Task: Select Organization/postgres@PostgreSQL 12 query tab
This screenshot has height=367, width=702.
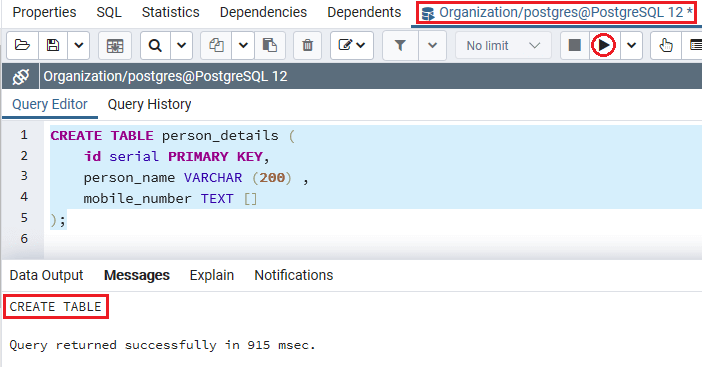Action: 556,13
